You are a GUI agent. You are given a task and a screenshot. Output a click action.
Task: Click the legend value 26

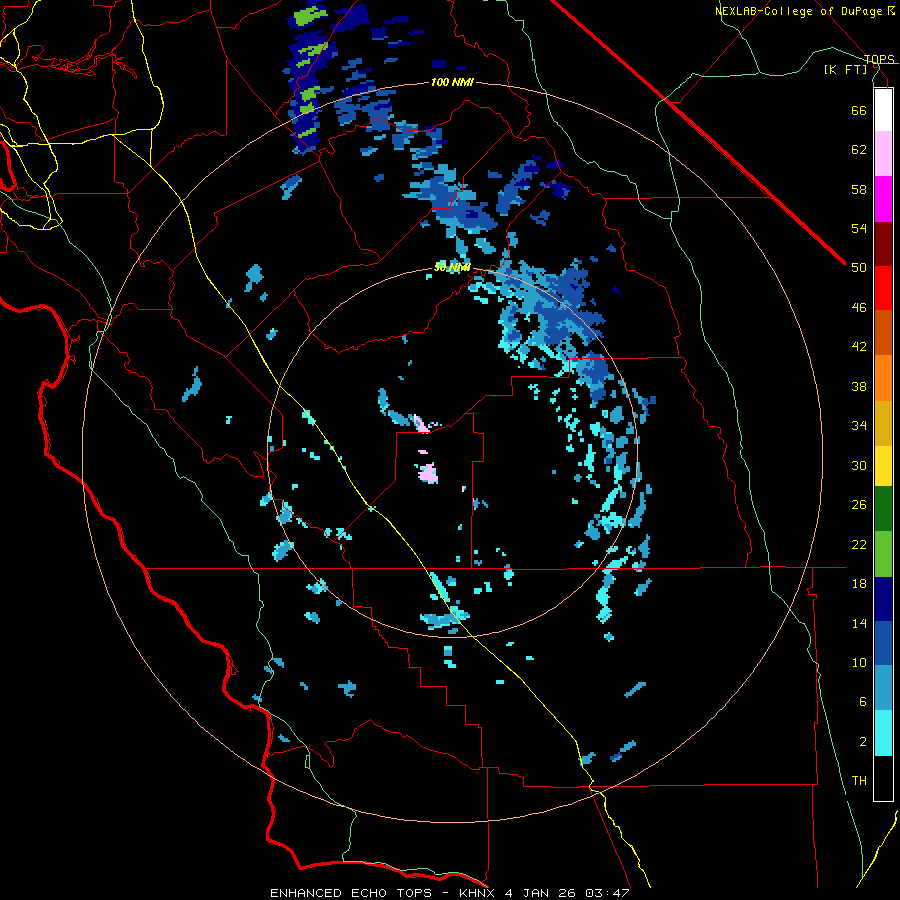pos(859,505)
